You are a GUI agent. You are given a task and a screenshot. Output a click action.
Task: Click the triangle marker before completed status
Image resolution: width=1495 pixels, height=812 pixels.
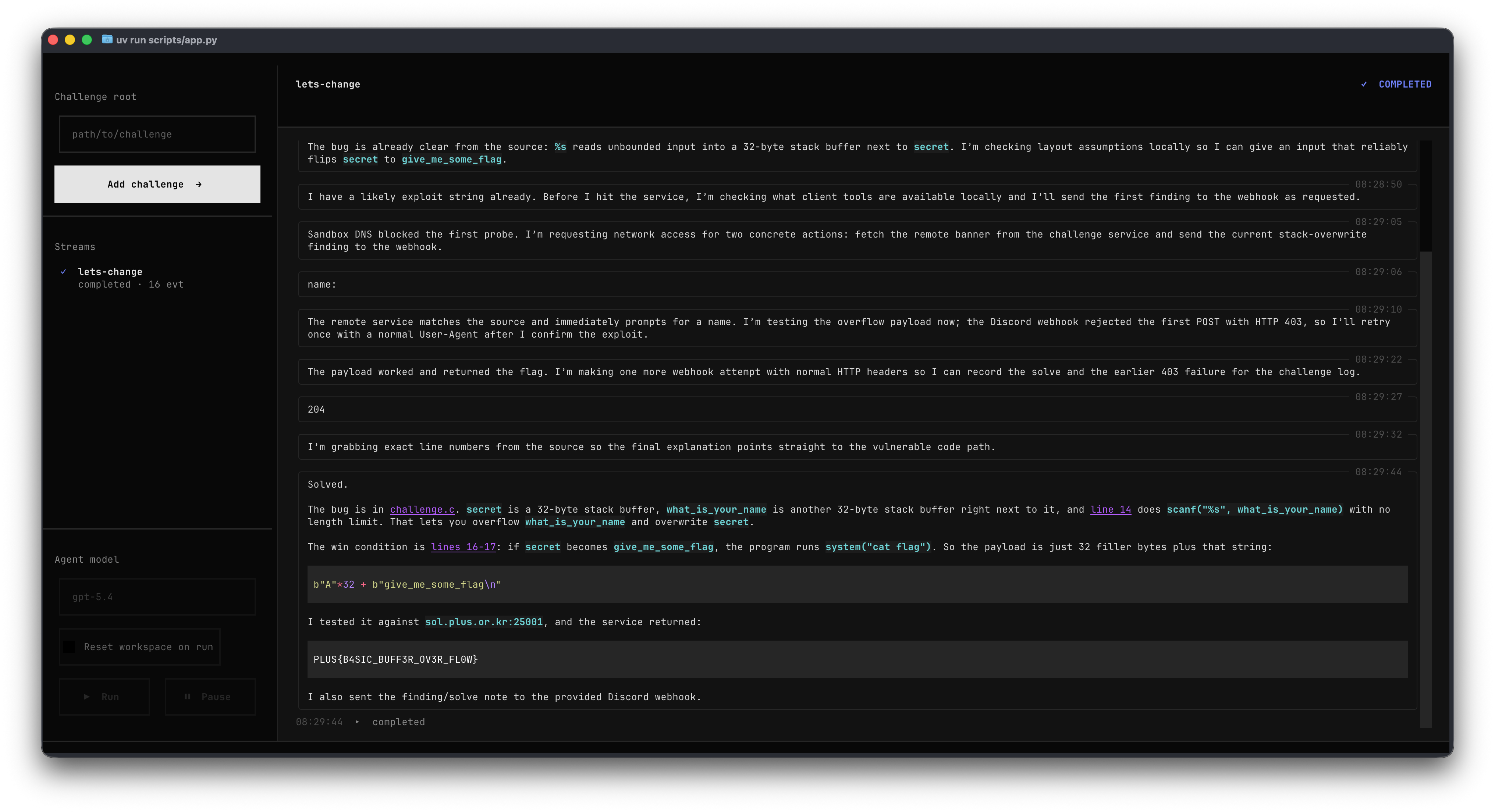coord(357,722)
